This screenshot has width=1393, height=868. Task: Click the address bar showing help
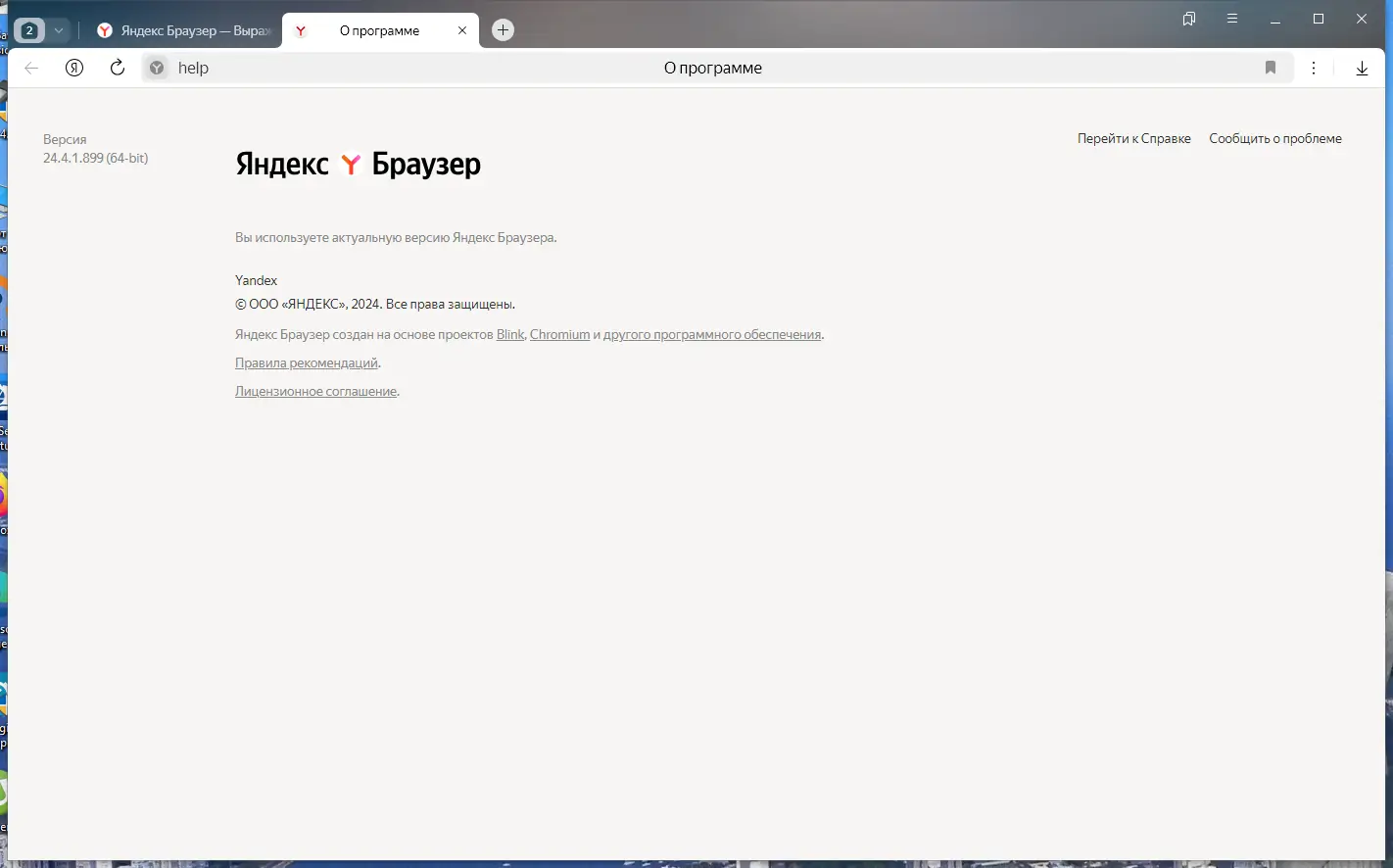click(x=392, y=68)
